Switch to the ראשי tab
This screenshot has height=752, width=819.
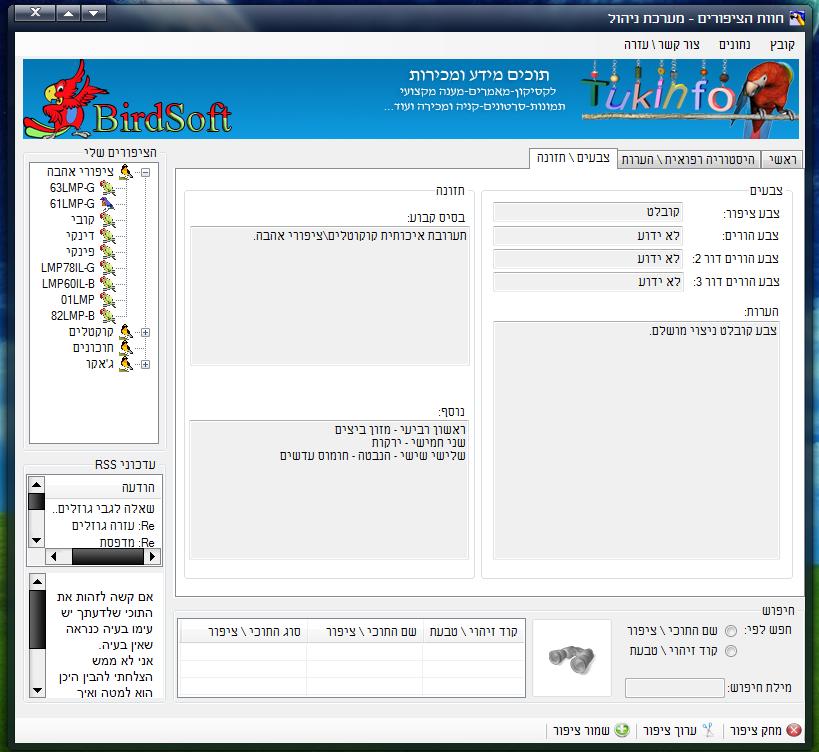782,160
